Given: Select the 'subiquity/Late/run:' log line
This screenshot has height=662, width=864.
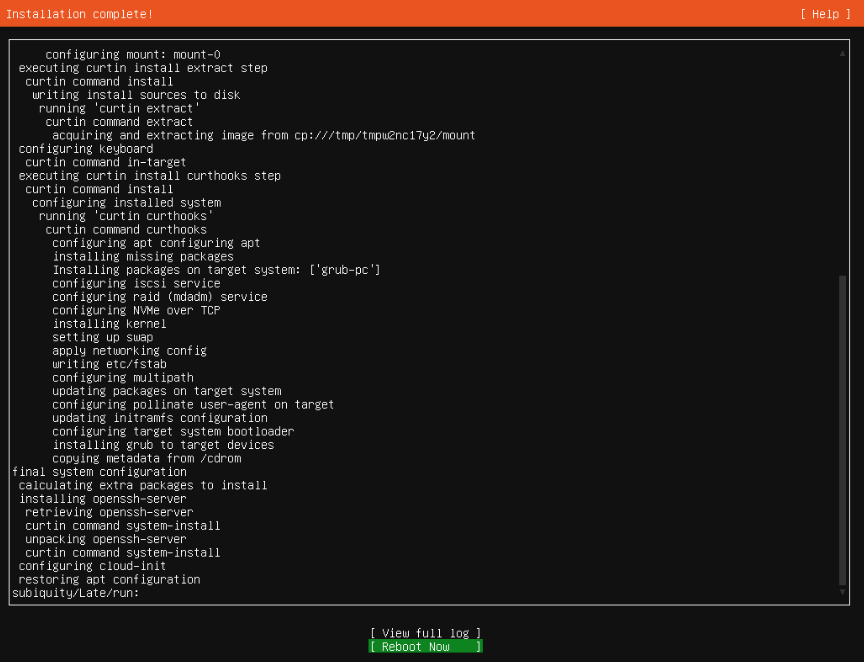Looking at the screenshot, I should click(75, 593).
